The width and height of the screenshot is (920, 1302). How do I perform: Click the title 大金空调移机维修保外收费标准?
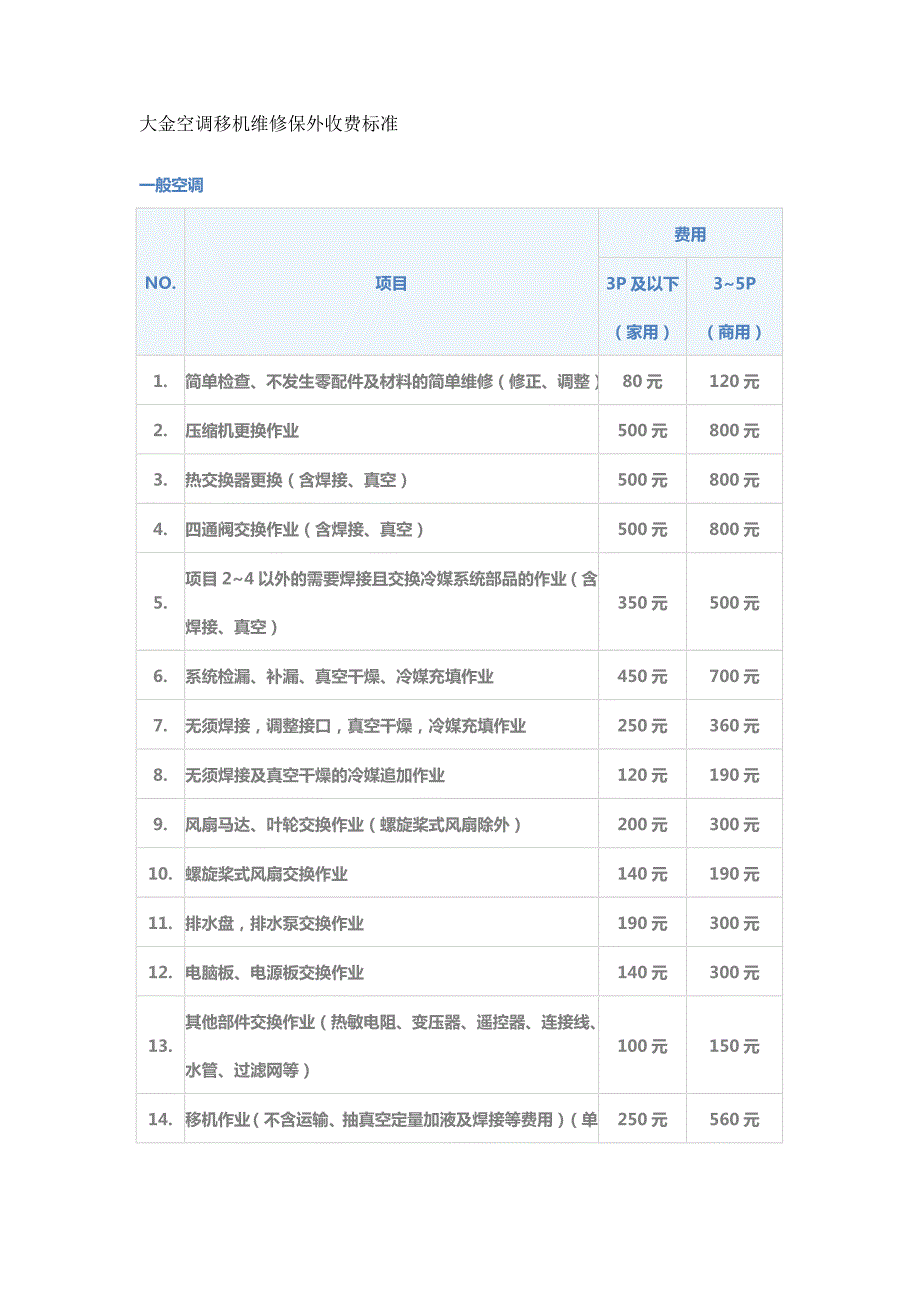268,125
